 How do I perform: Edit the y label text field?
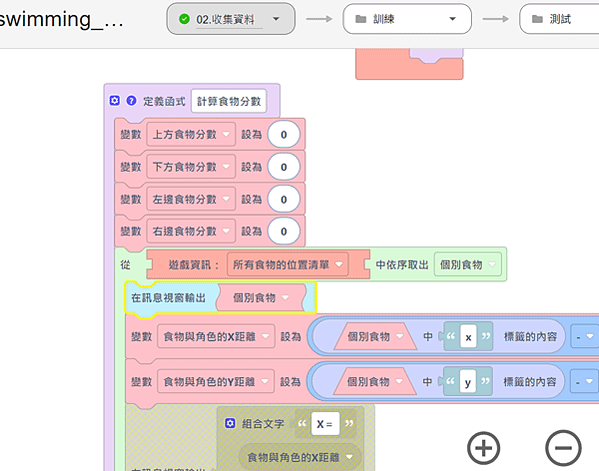coord(468,382)
